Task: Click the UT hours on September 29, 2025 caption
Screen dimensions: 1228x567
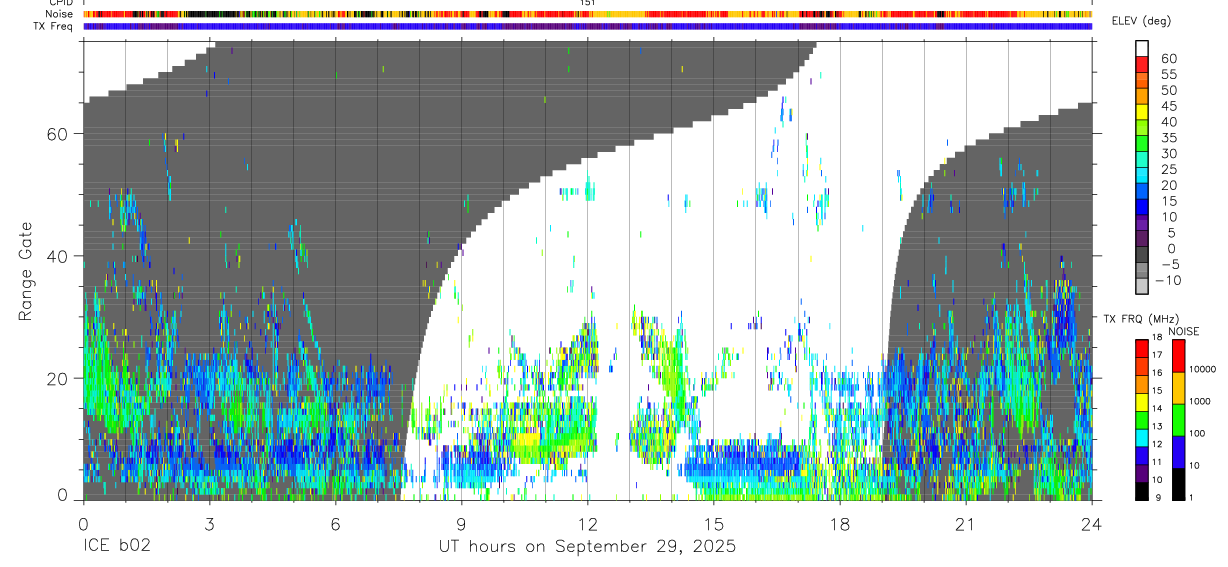Action: click(588, 547)
